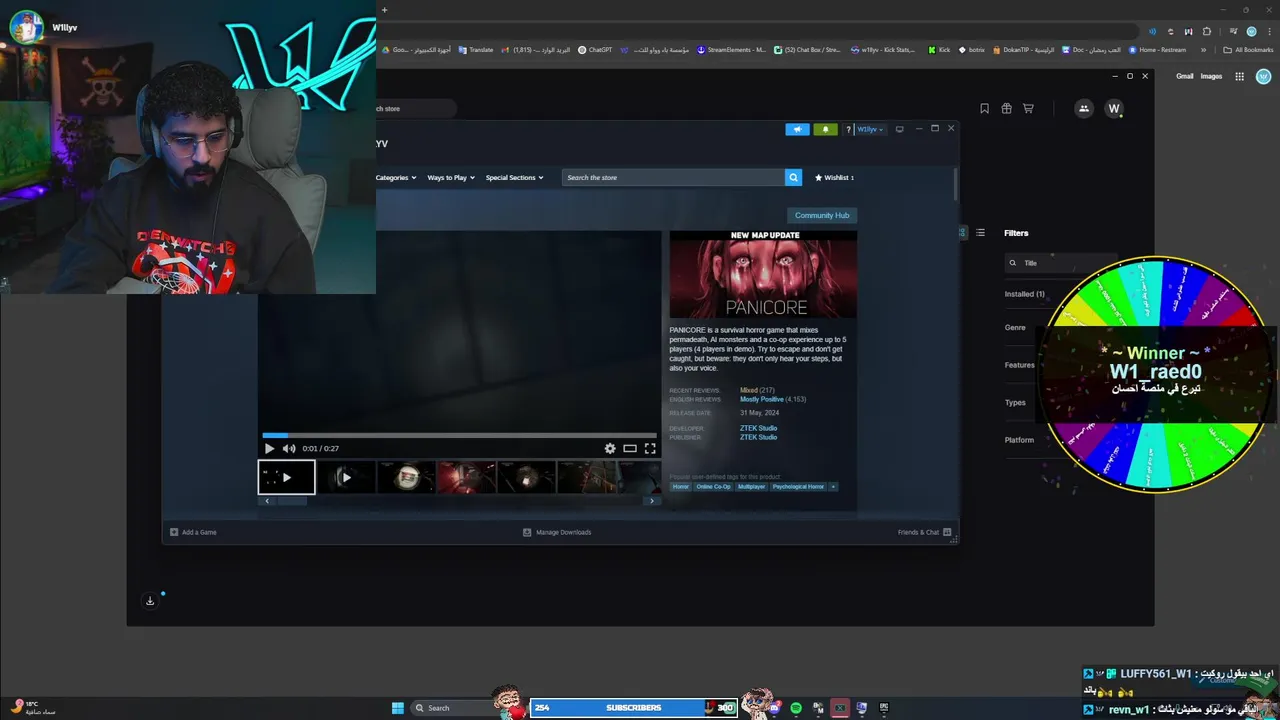1280x720 pixels.
Task: Click the PANICORE header capsule image
Action: coord(763,275)
